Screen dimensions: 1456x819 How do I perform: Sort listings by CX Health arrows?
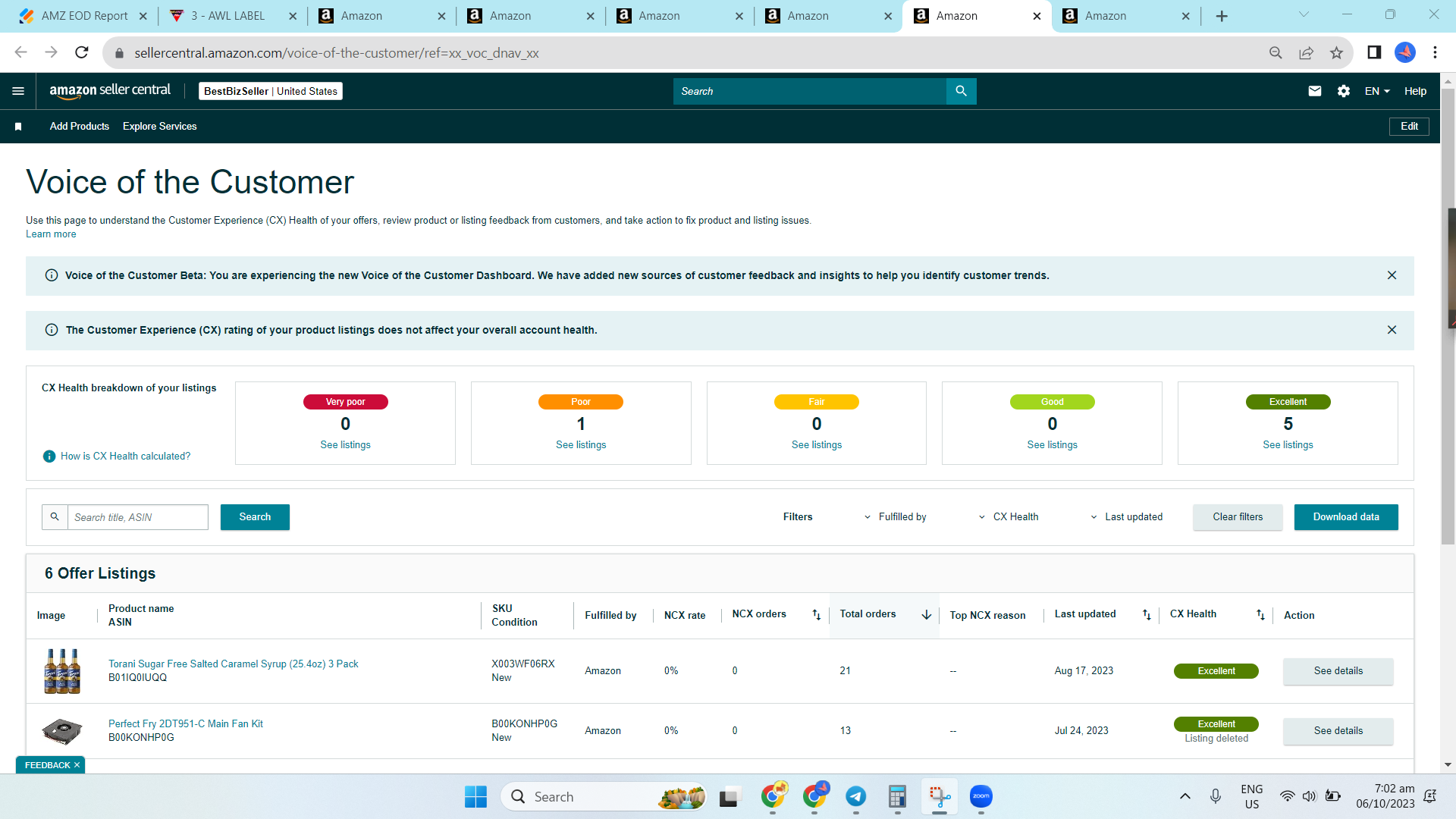coord(1260,615)
